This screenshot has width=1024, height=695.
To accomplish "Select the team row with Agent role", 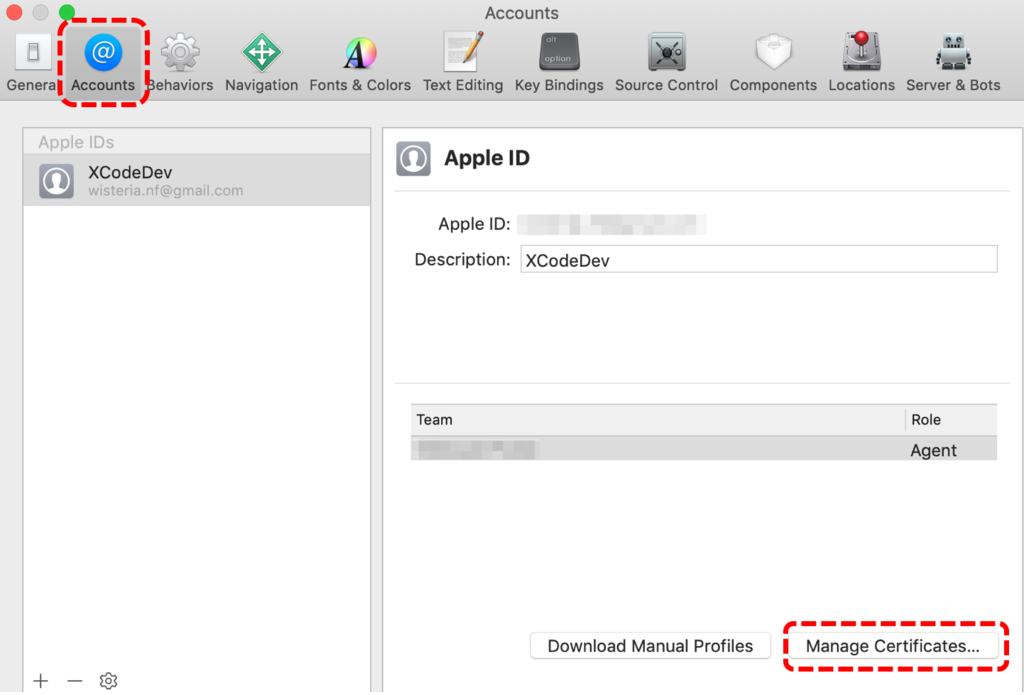I will pyautogui.click(x=704, y=449).
